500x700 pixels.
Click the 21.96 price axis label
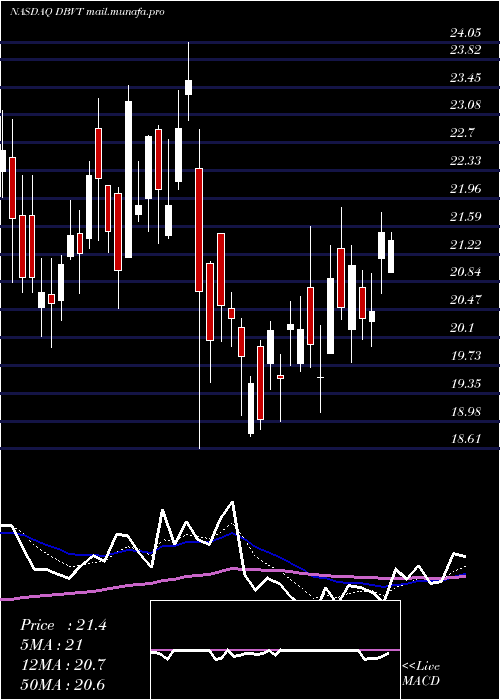coord(465,189)
